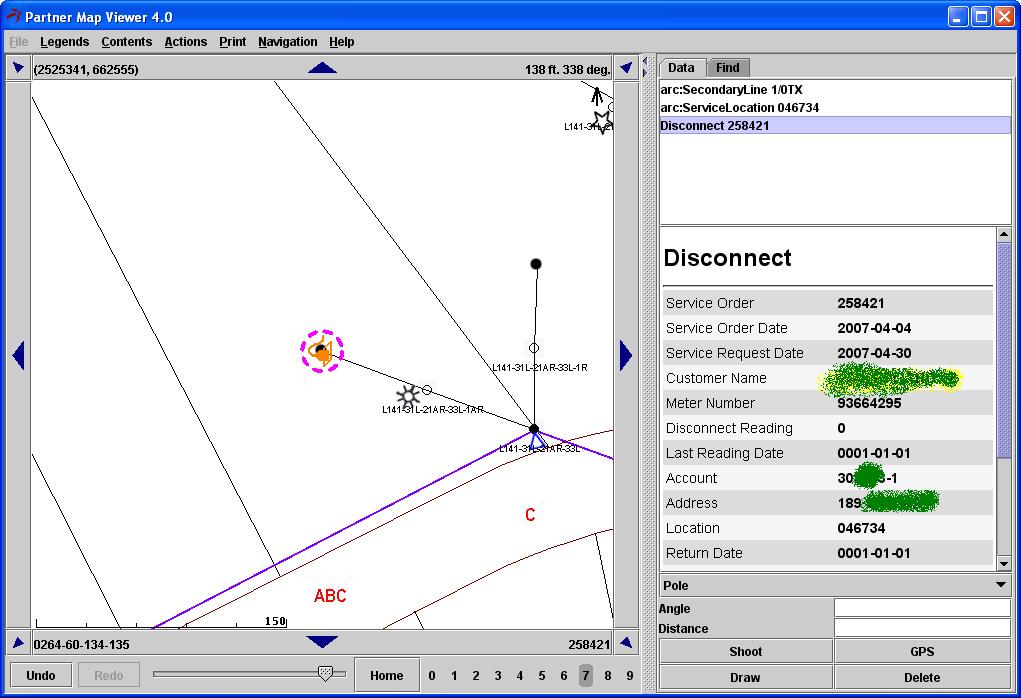
Task: Select zoom level 9
Action: coord(630,675)
